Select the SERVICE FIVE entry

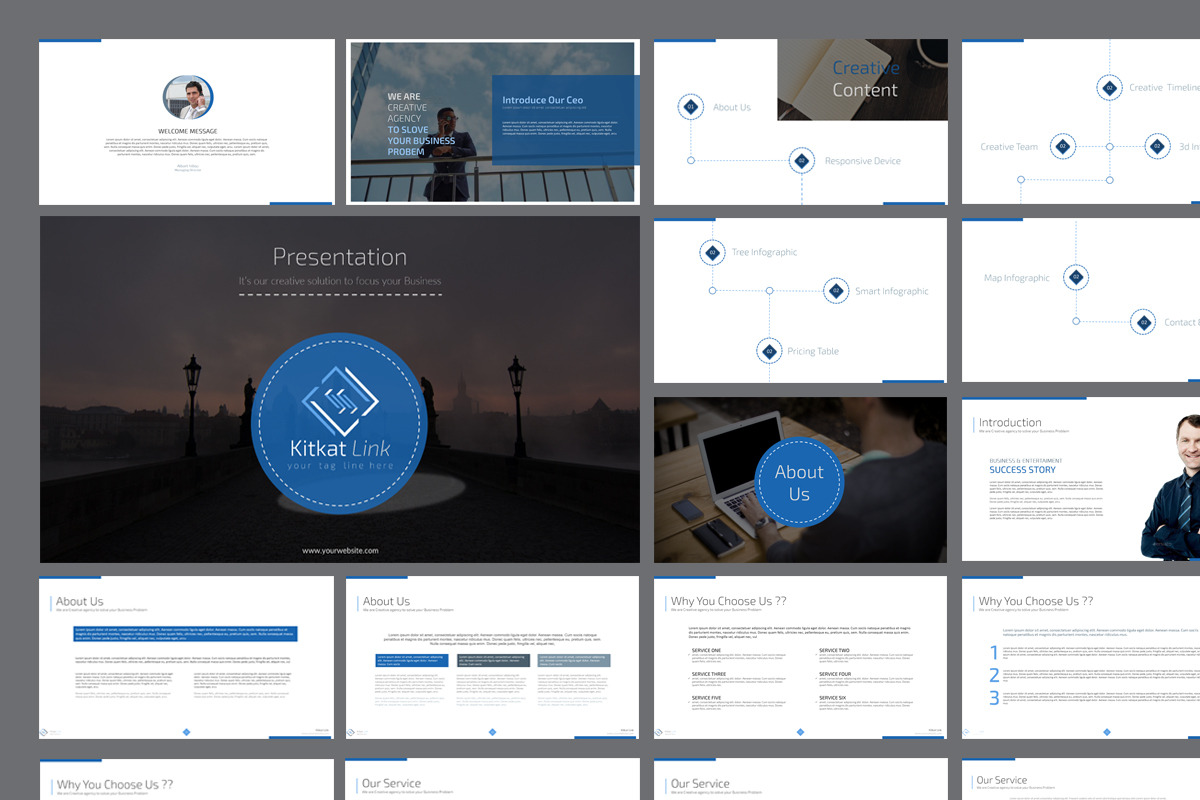point(706,698)
